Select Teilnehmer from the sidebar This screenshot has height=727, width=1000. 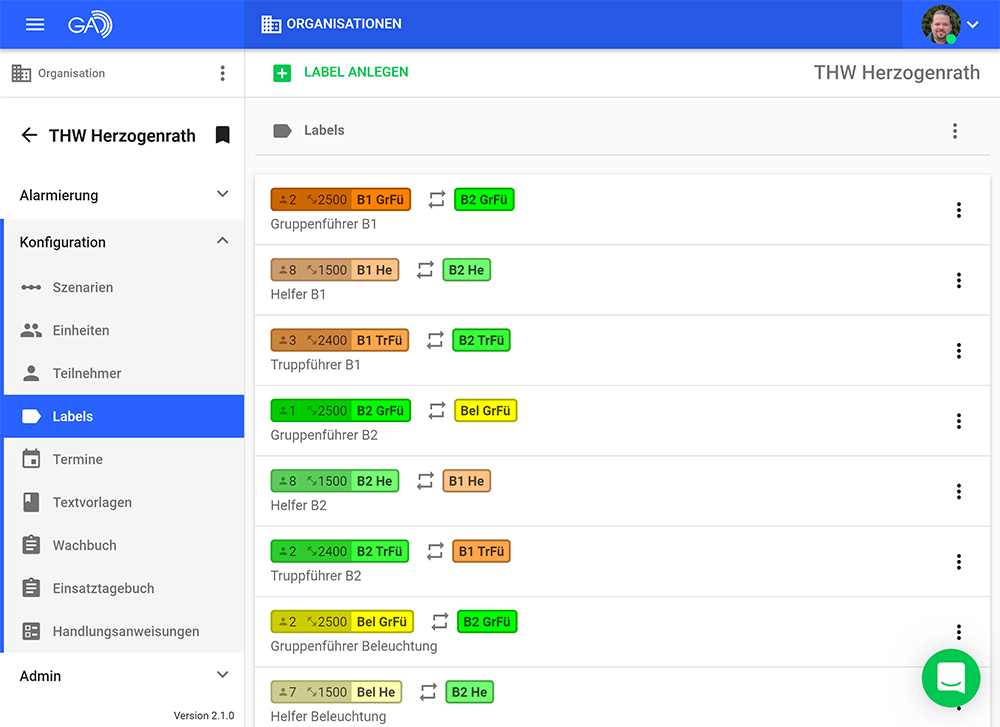tap(87, 373)
